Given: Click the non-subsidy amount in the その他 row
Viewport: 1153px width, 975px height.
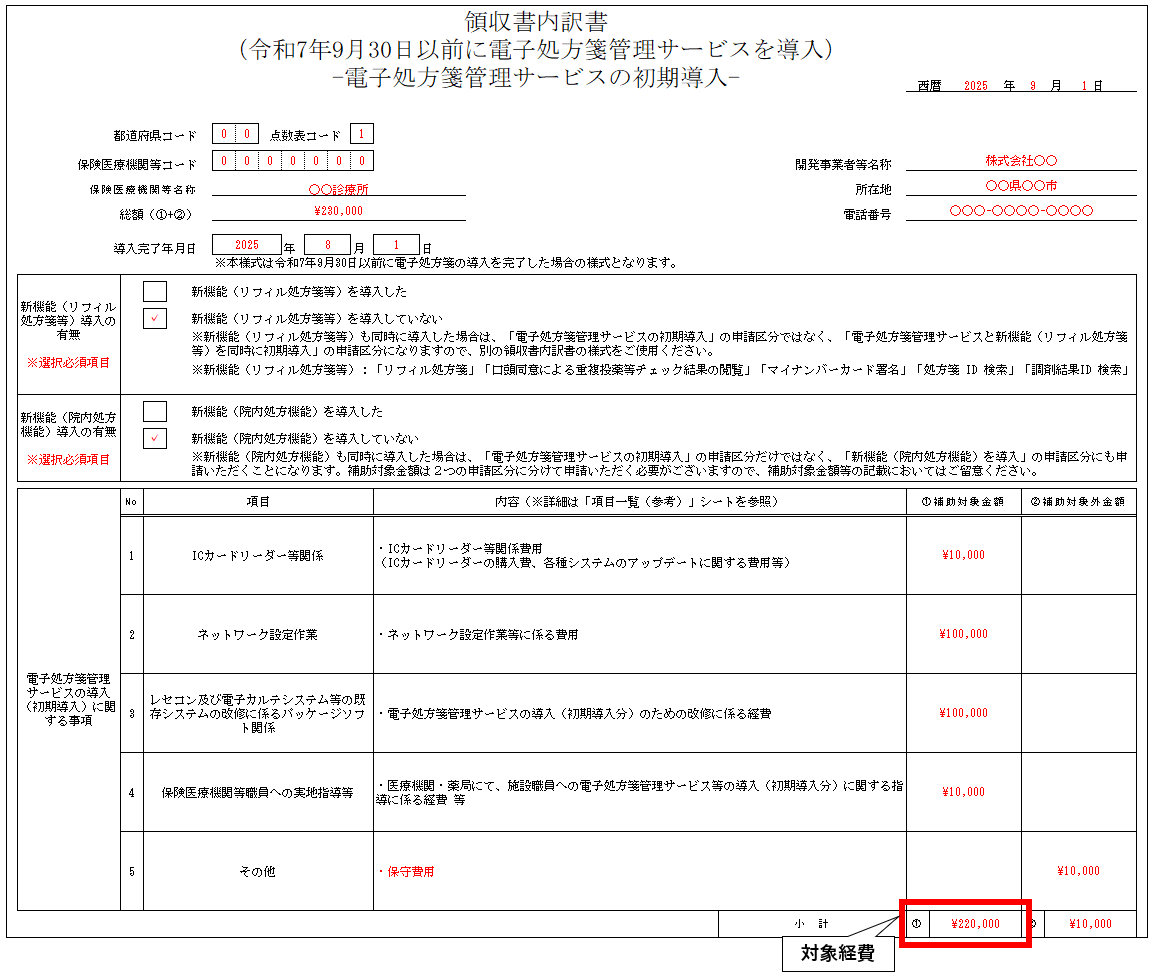Looking at the screenshot, I should click(1078, 871).
